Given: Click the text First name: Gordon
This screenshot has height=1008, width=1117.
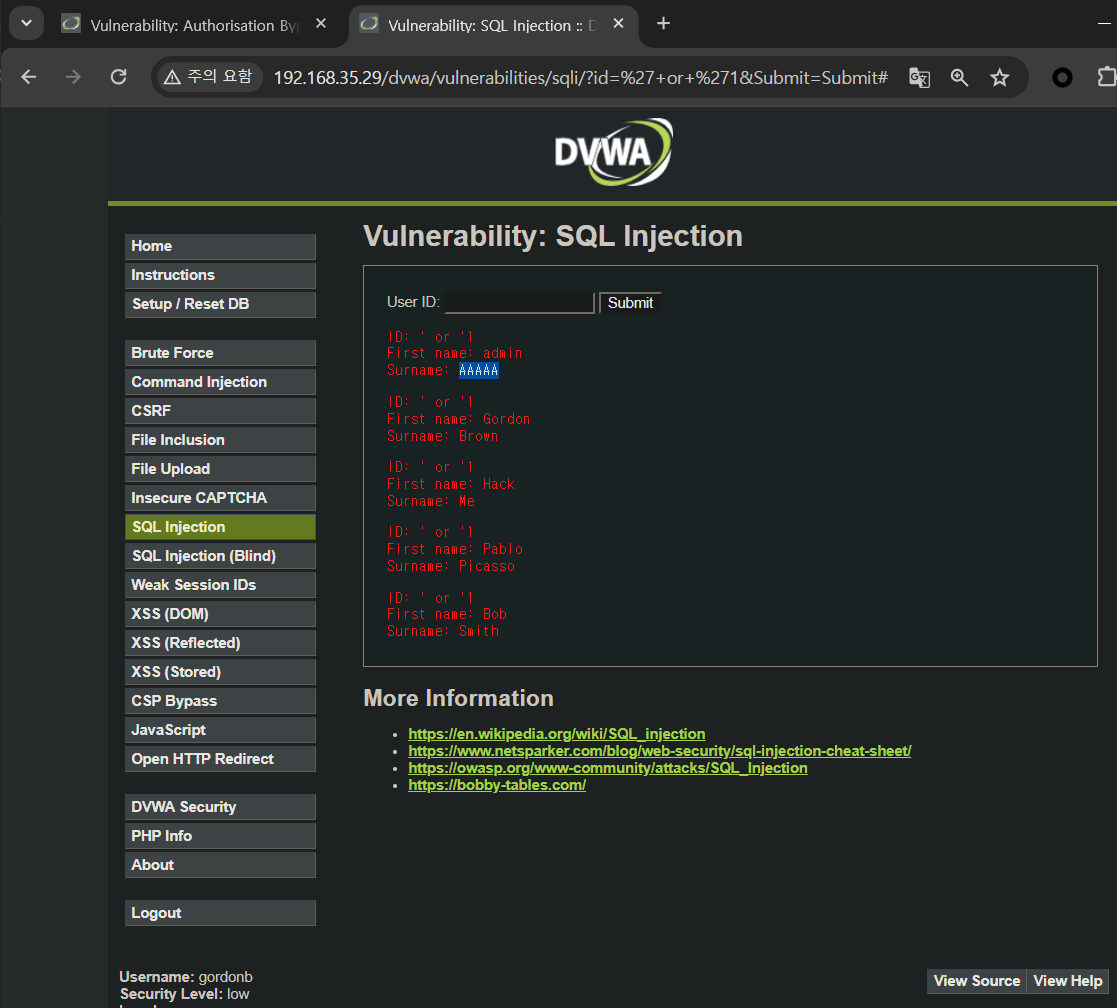Looking at the screenshot, I should [x=458, y=420].
